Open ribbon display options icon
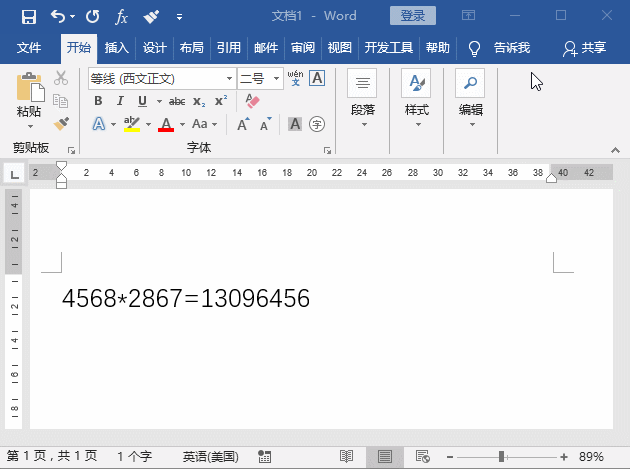Viewport: 630px width, 469px height. pyautogui.click(x=468, y=16)
